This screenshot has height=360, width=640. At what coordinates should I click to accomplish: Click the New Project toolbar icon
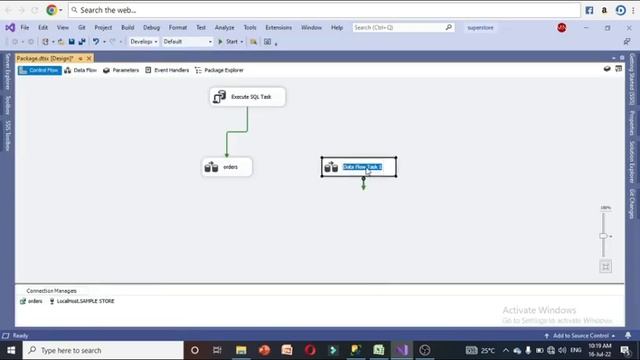pyautogui.click(x=45, y=42)
